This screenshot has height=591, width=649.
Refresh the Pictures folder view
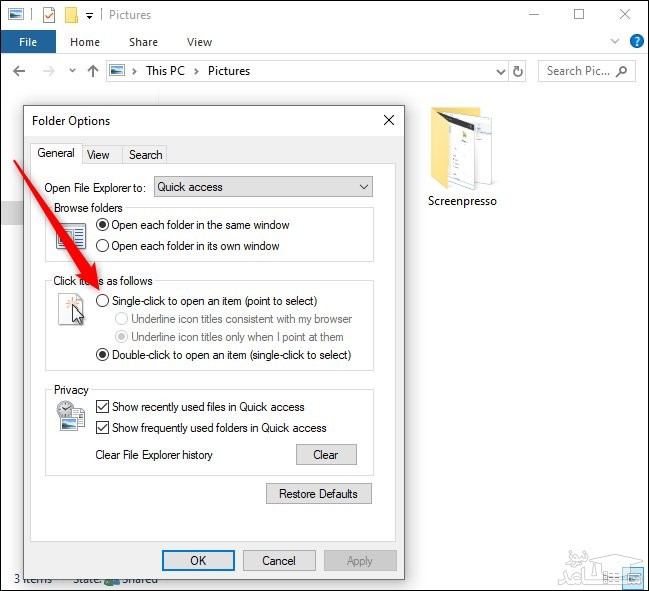click(518, 71)
